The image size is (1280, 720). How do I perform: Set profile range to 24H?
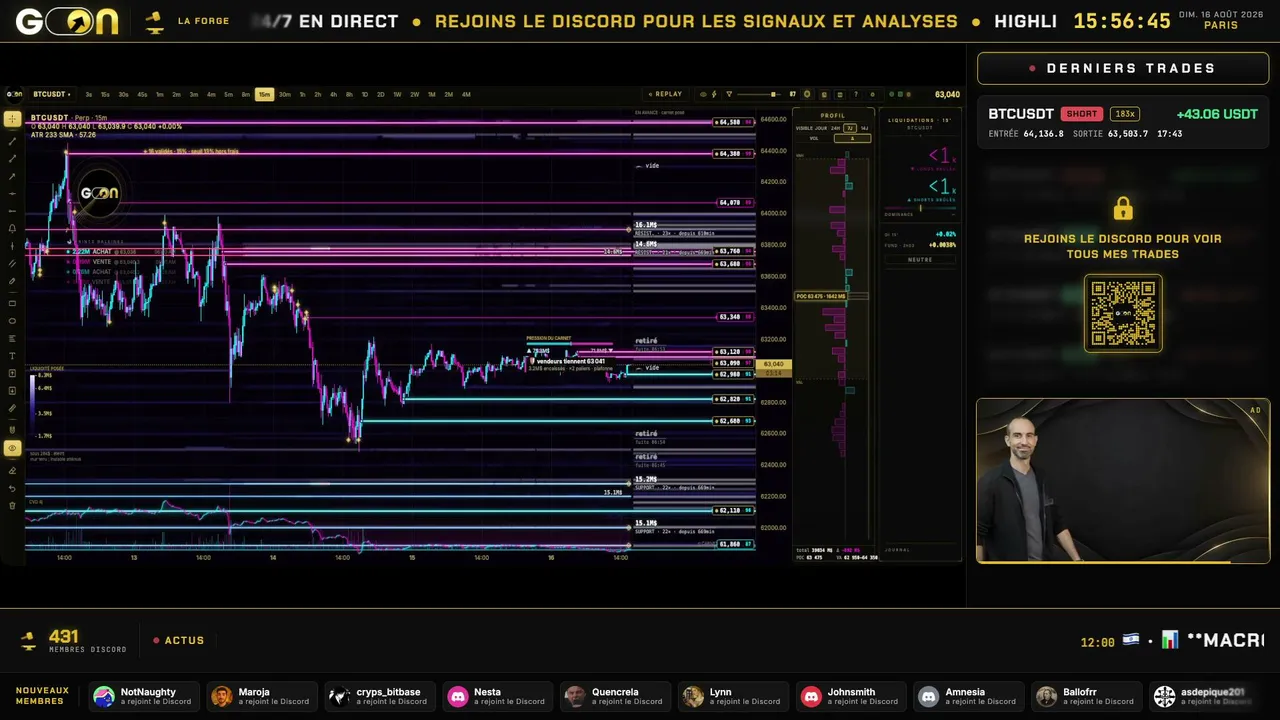(835, 128)
